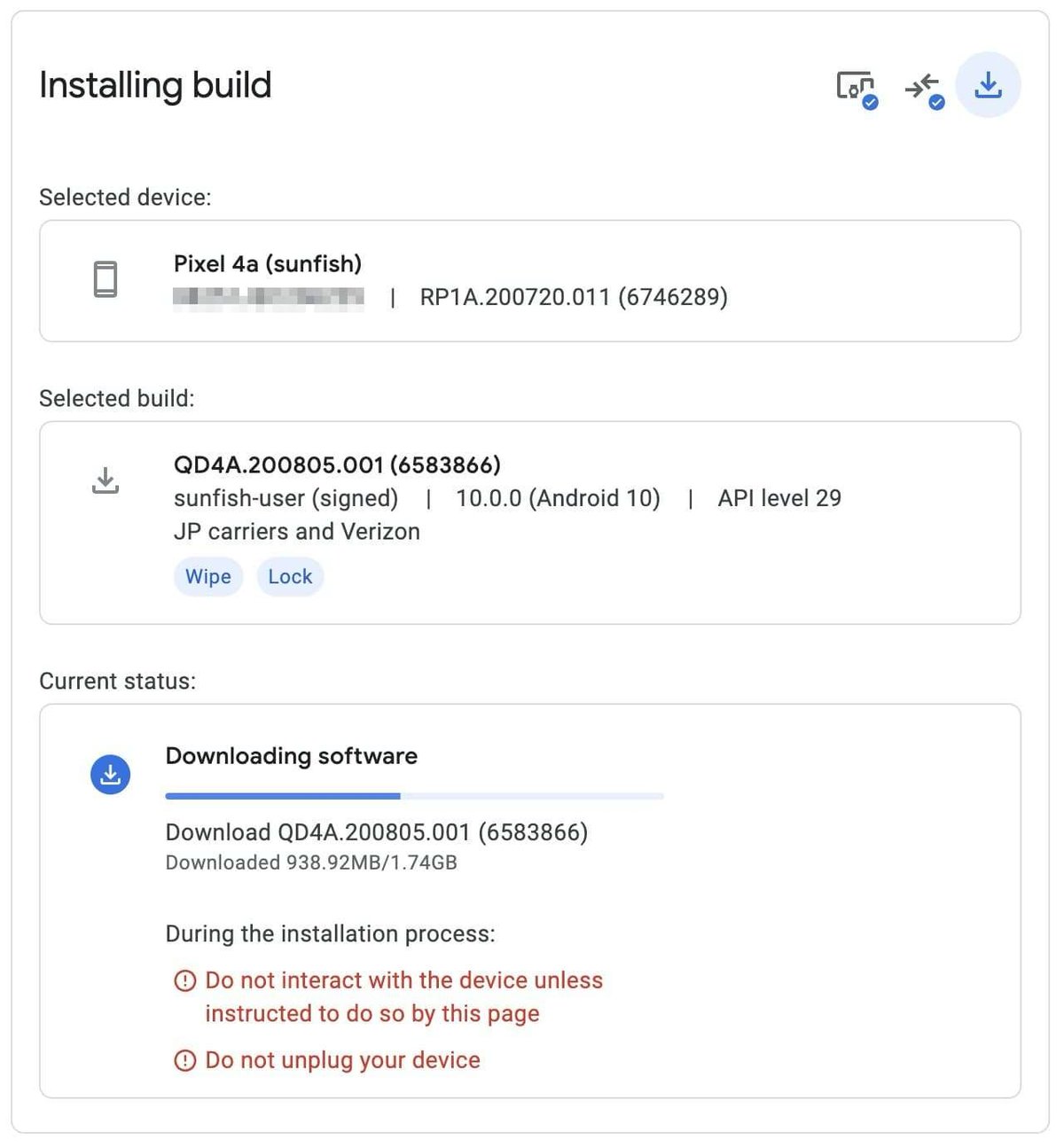This screenshot has height=1147, width=1064.
Task: Select the Lock chip
Action: coord(290,577)
